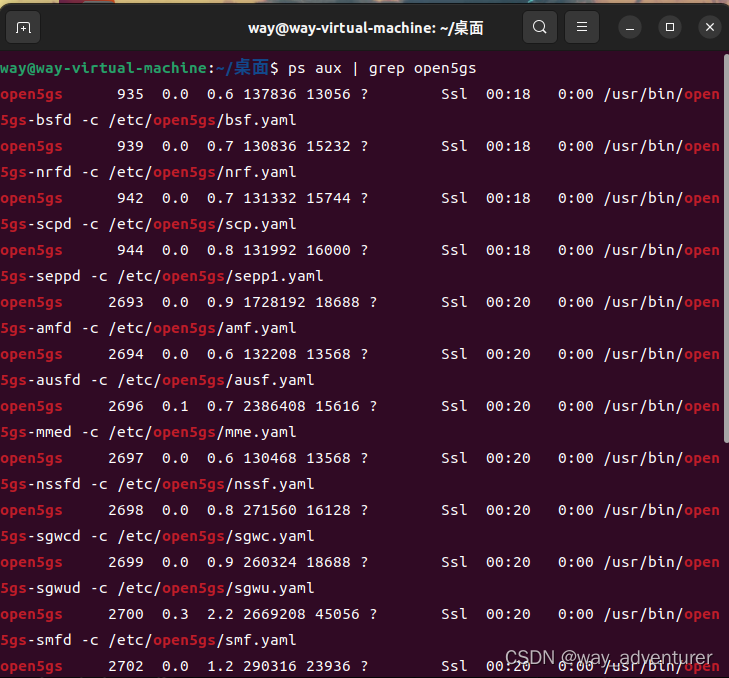The height and width of the screenshot is (678, 729).
Task: Click the VSZ value 2386408
Action: click(x=274, y=407)
